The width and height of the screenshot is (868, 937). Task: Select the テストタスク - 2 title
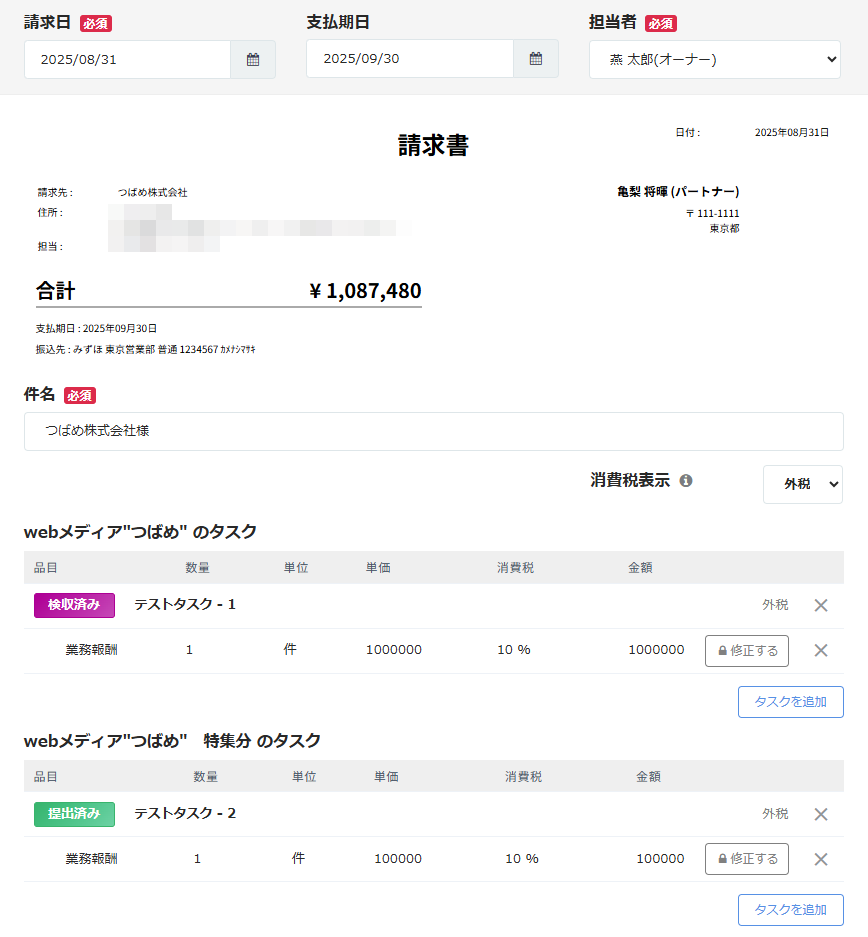185,813
